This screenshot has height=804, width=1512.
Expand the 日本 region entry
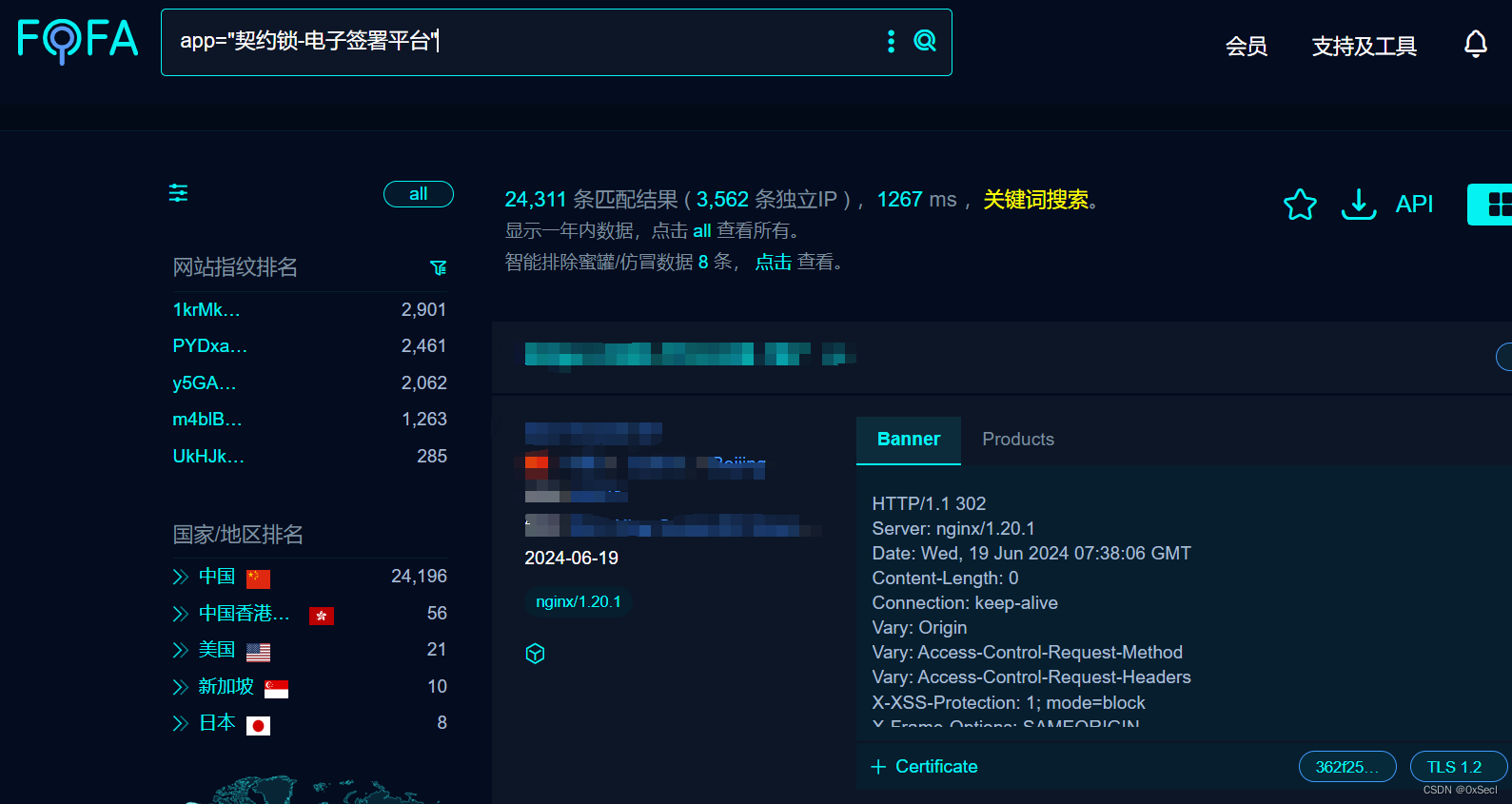tap(181, 723)
